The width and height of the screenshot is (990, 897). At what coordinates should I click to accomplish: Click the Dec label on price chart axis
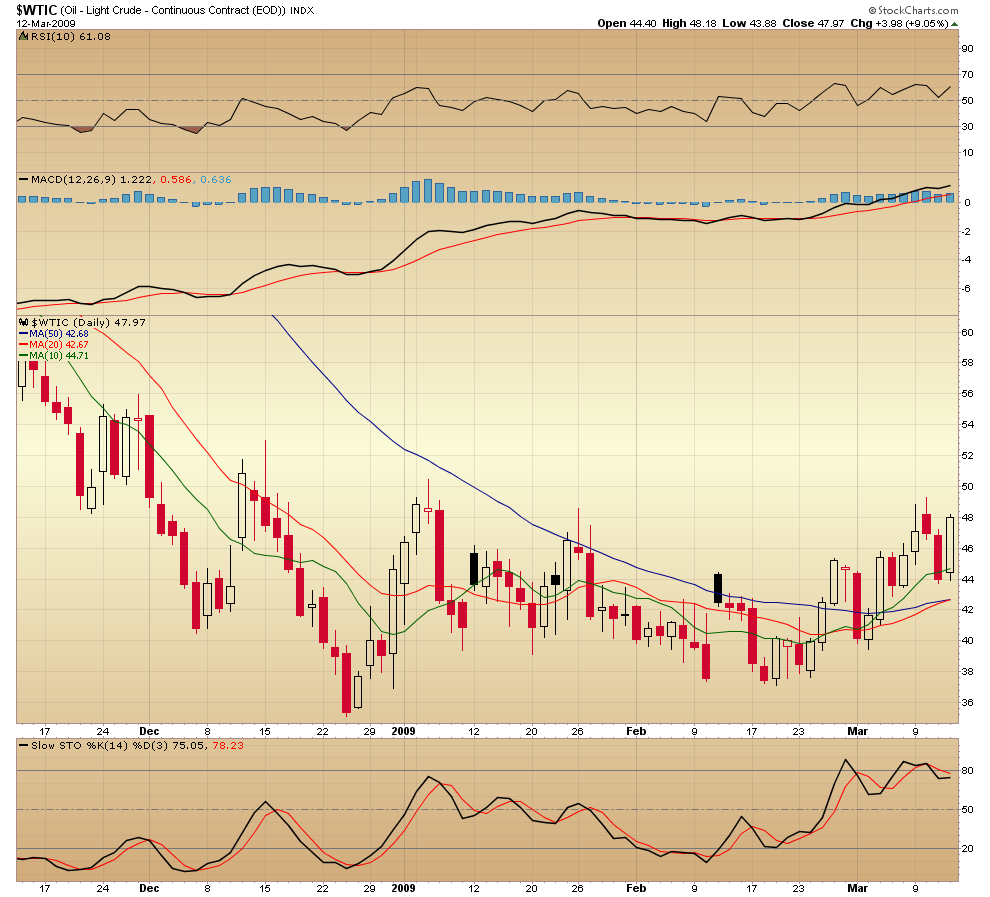149,731
